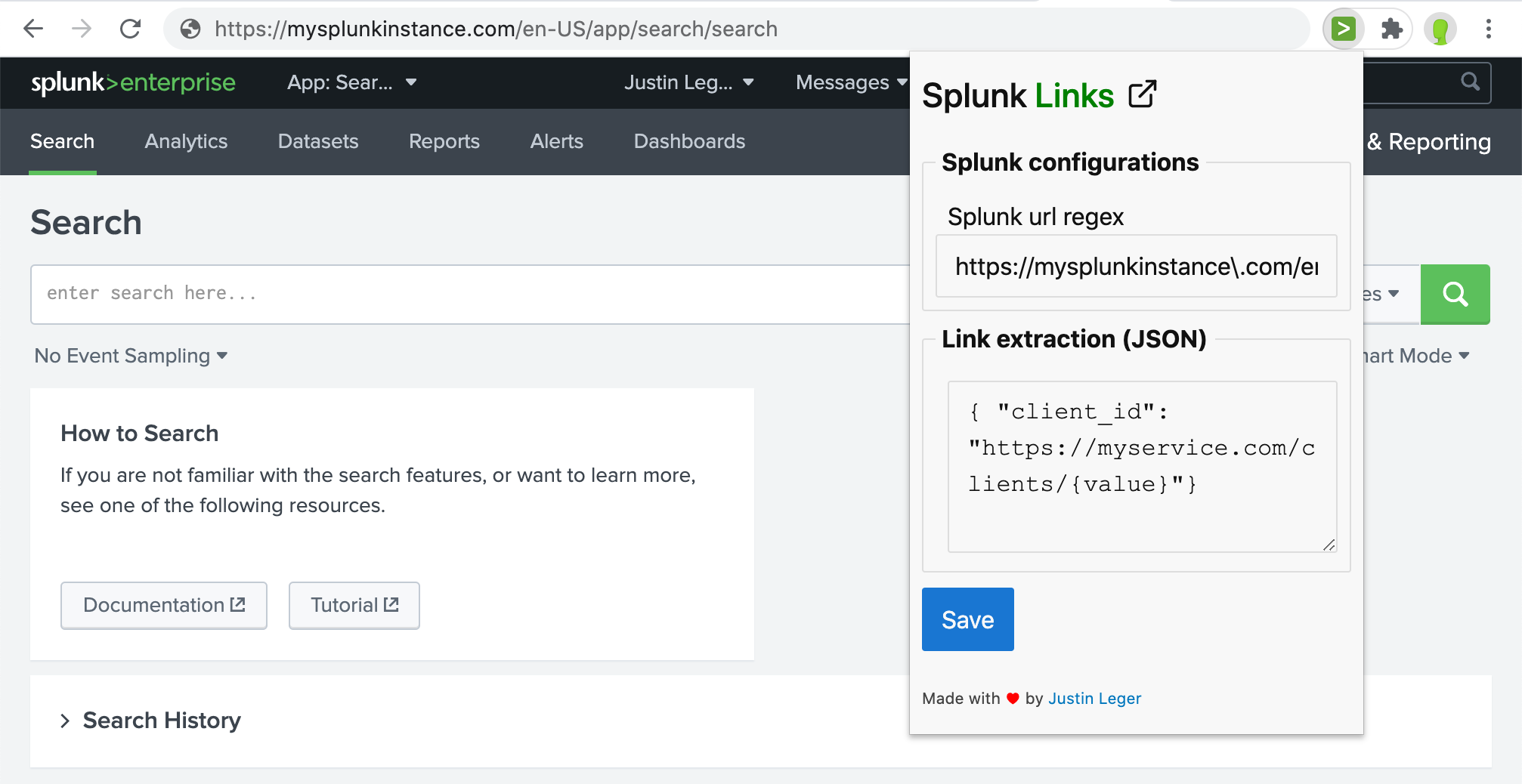Click the Splunk Links extension icon

pos(1344,28)
